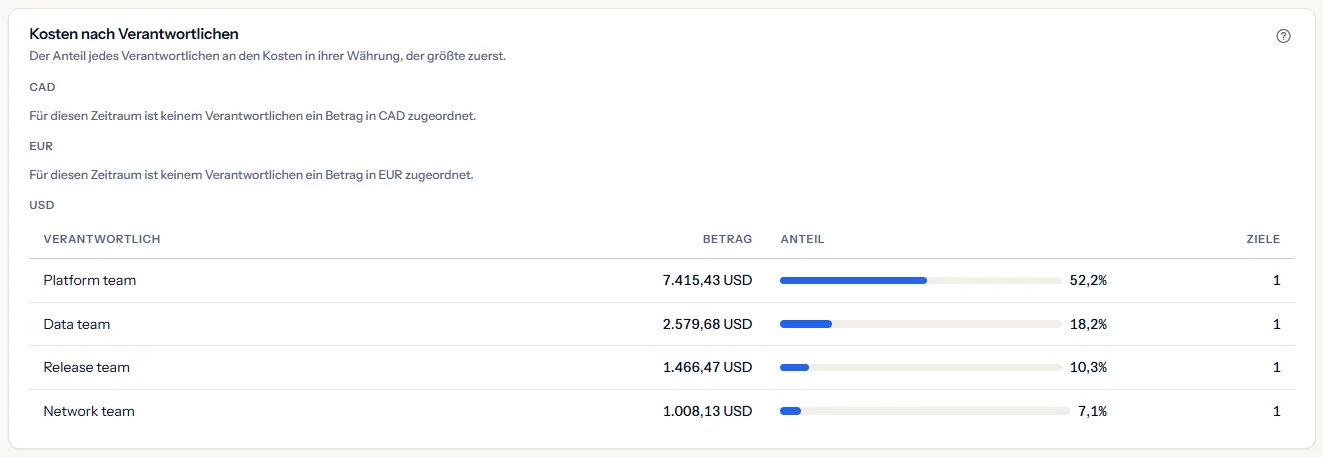Click the Verantwortlich column header

[x=102, y=239]
